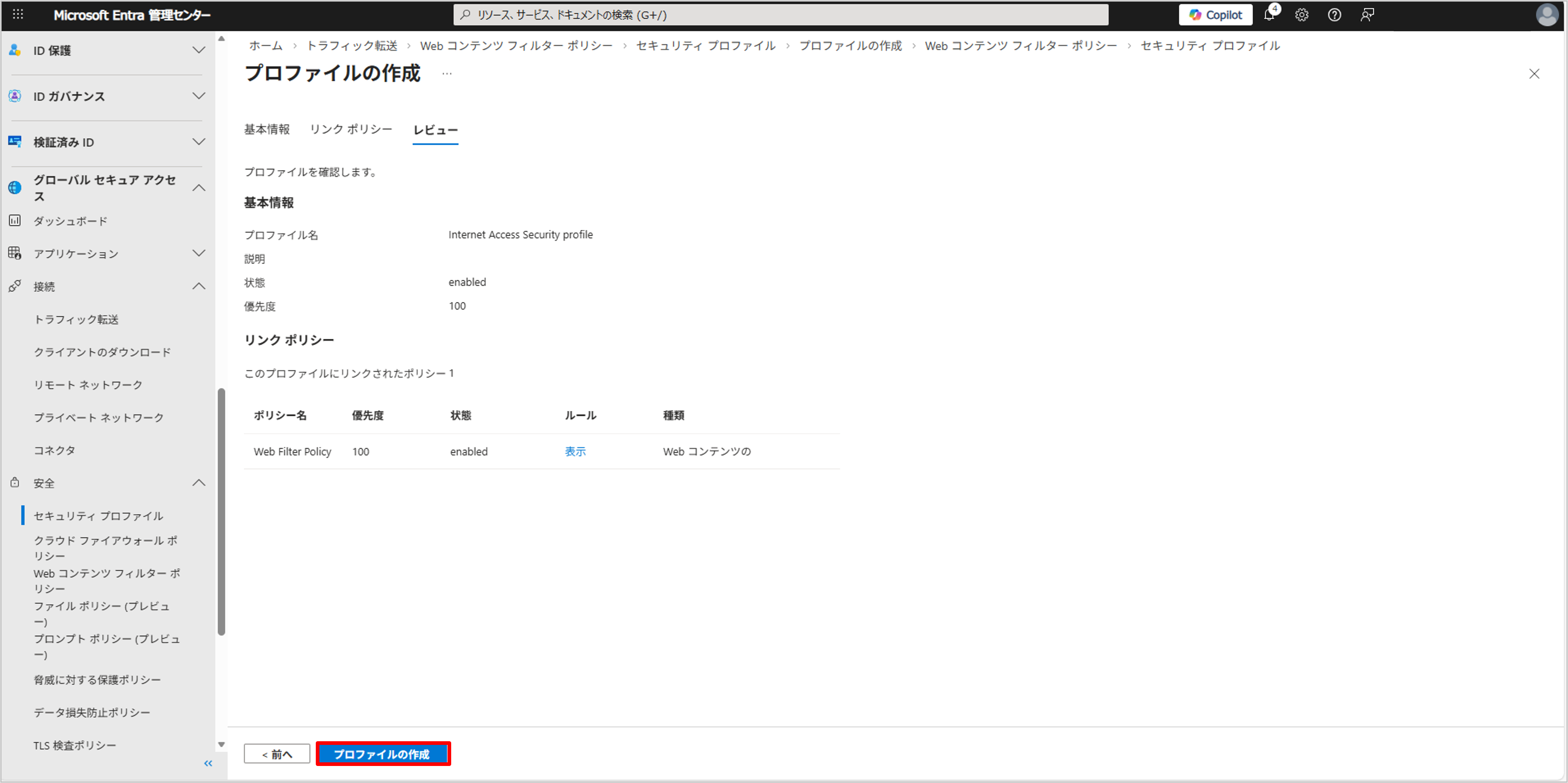Click the feedback person icon
The image size is (1568, 783).
point(1367,15)
